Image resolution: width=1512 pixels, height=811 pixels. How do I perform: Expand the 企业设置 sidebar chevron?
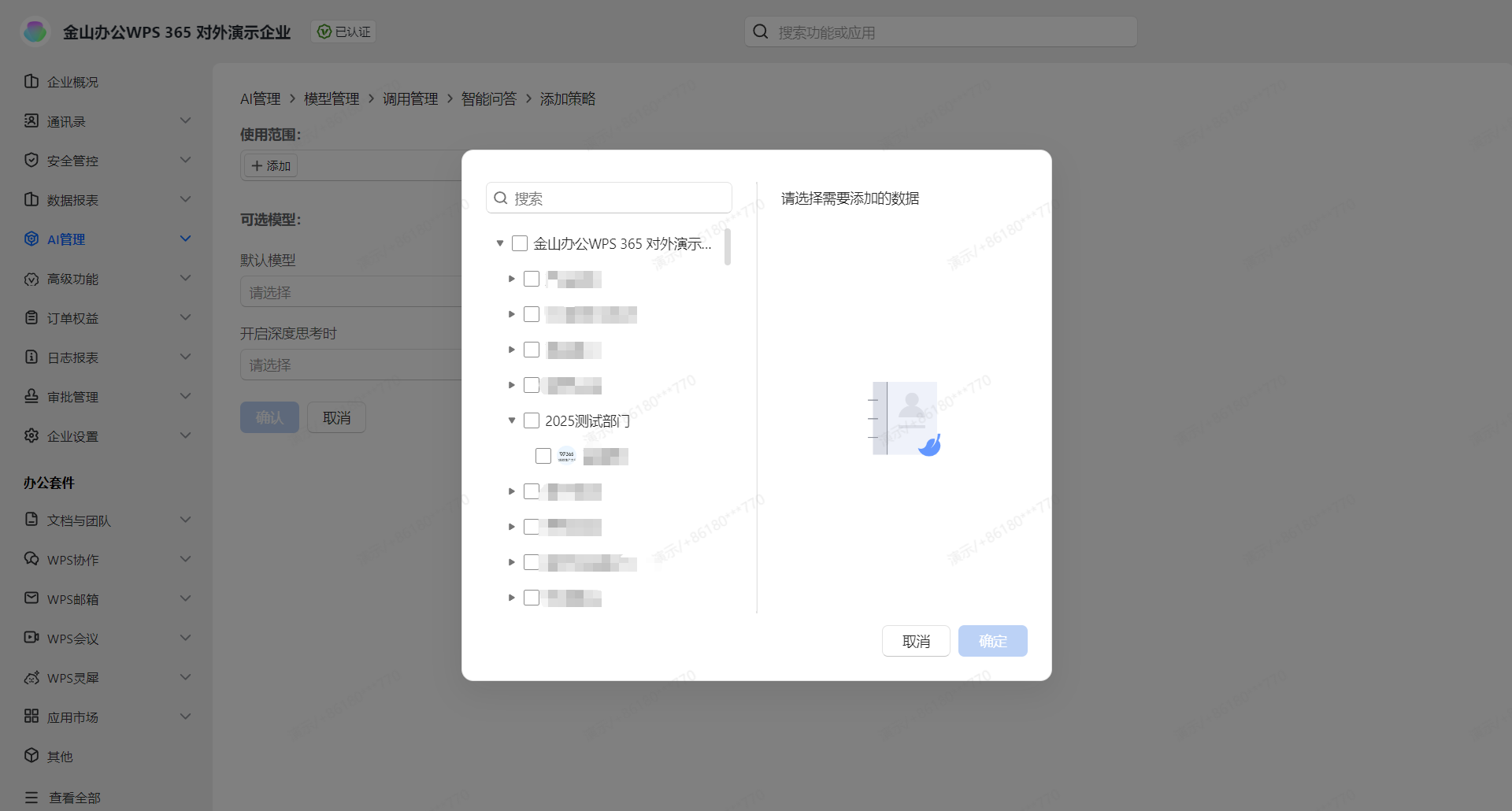[186, 435]
